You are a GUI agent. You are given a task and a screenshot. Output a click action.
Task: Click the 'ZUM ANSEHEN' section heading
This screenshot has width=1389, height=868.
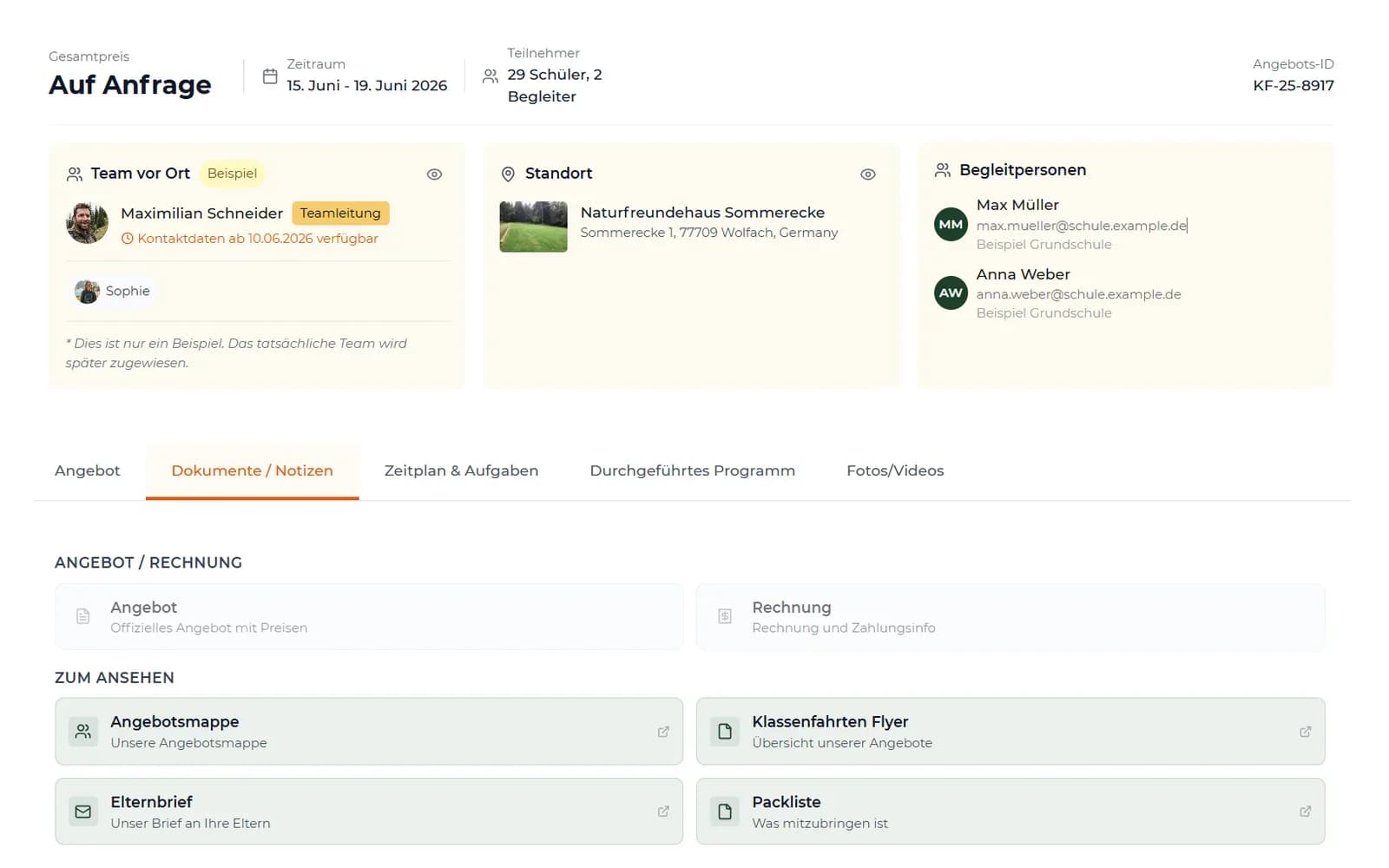pyautogui.click(x=115, y=678)
